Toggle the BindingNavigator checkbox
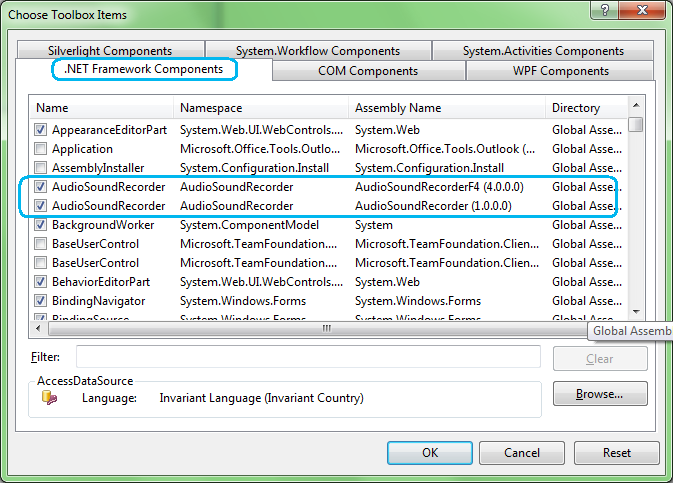The width and height of the screenshot is (673, 483). (40, 301)
